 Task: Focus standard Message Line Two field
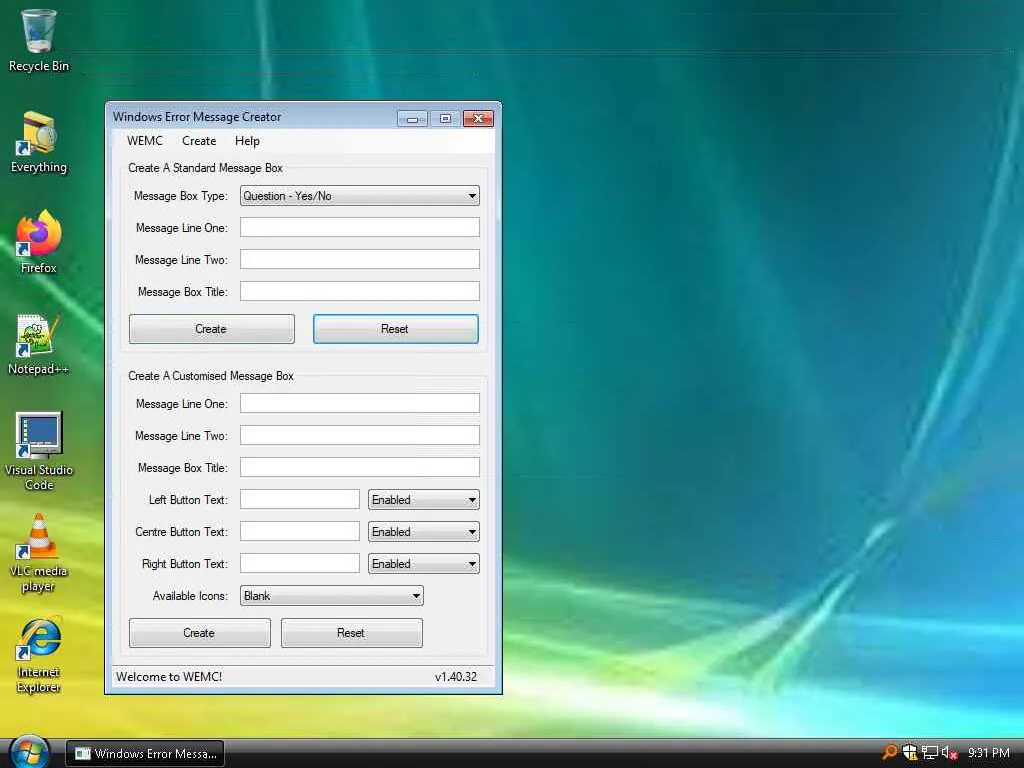[x=360, y=259]
